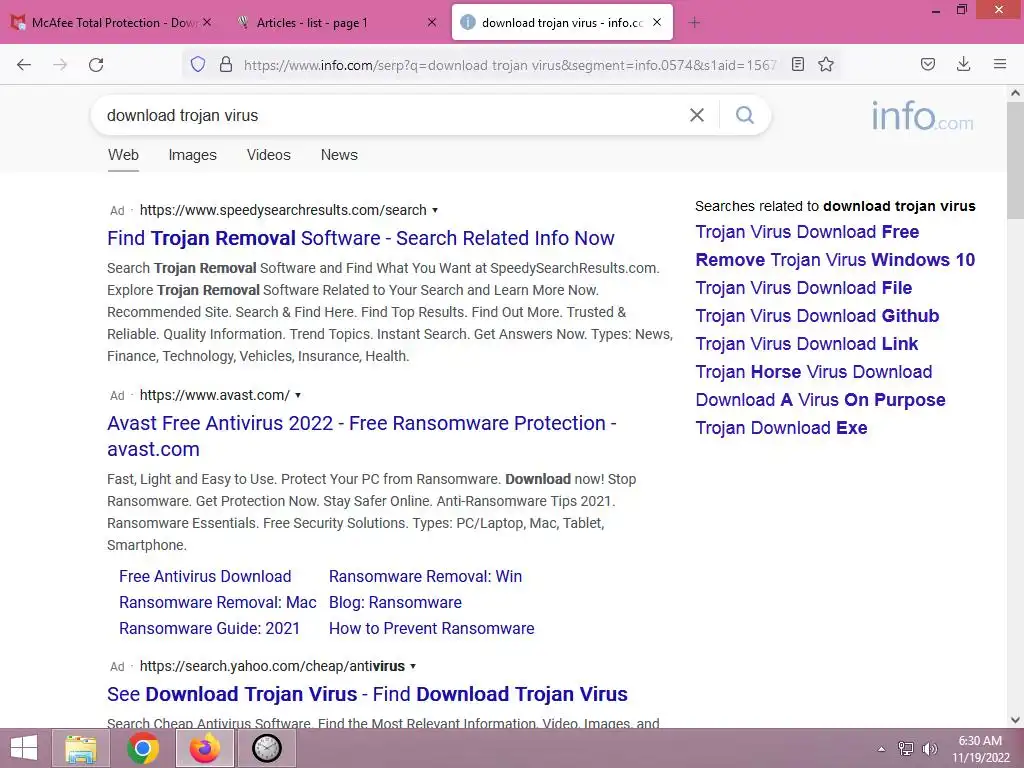1024x768 pixels.
Task: Open File Explorer from the taskbar
Action: (x=80, y=748)
